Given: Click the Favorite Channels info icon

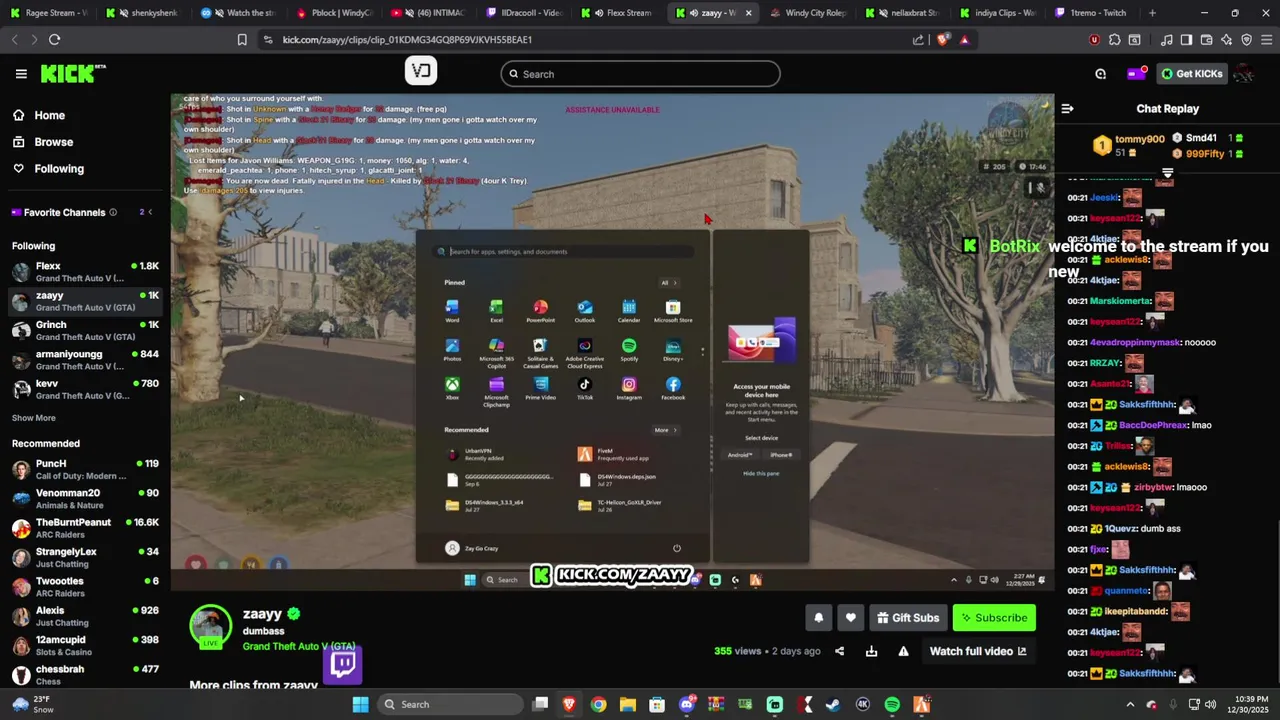Looking at the screenshot, I should click(x=113, y=212).
